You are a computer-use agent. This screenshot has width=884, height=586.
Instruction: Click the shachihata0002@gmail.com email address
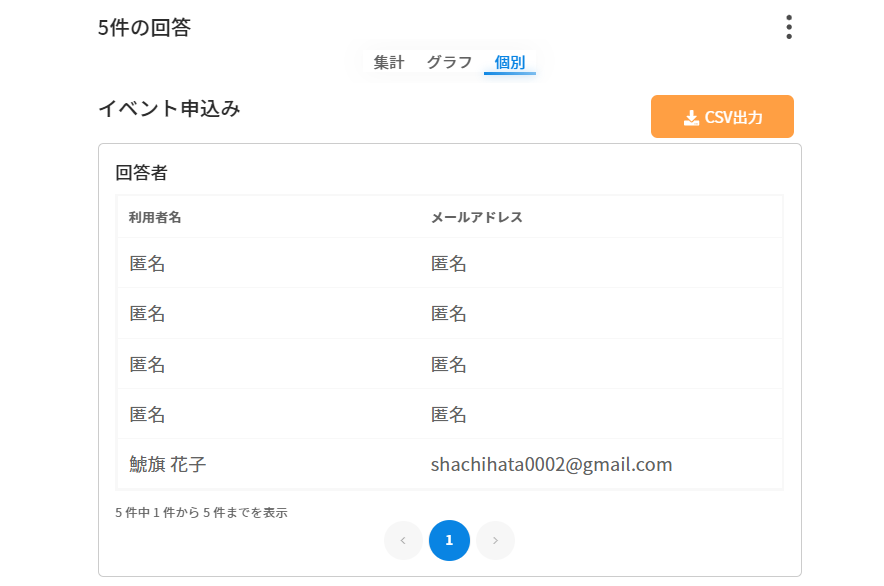pyautogui.click(x=551, y=464)
